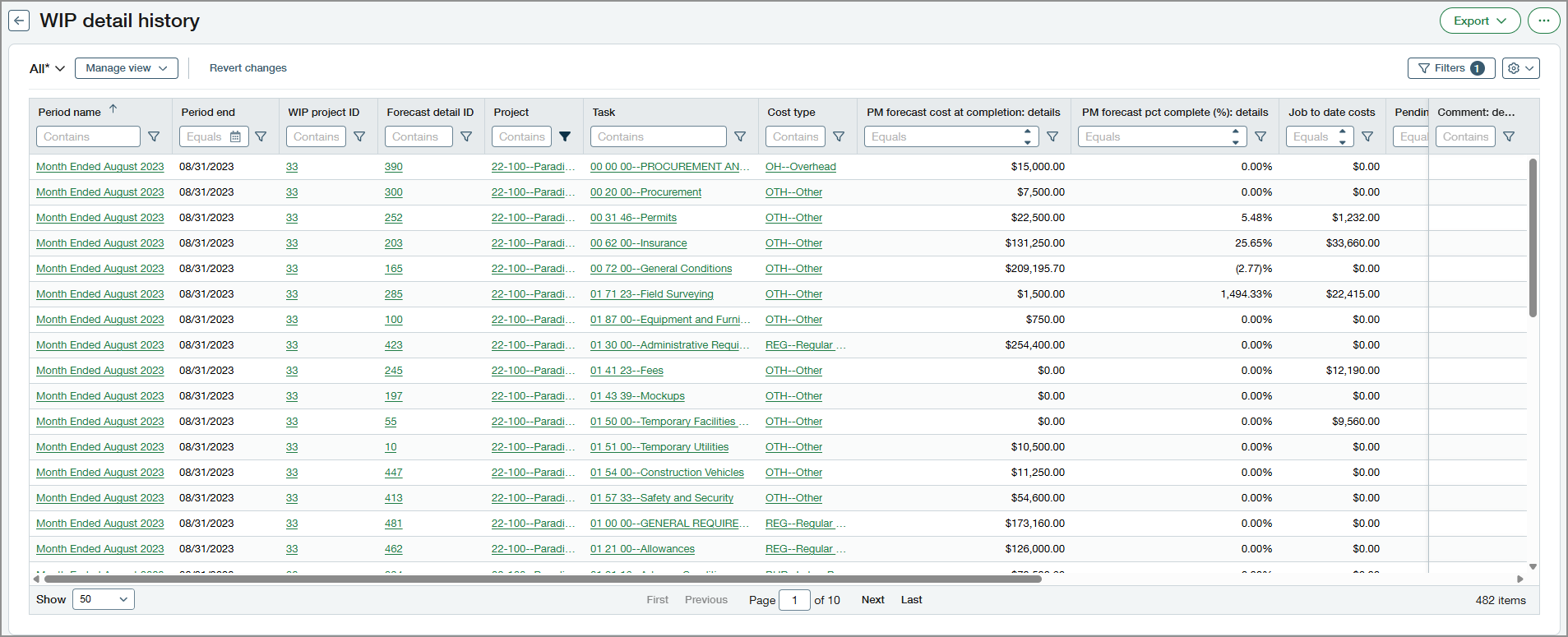
Task: Open forecast detail ID 390 link
Action: pos(394,167)
